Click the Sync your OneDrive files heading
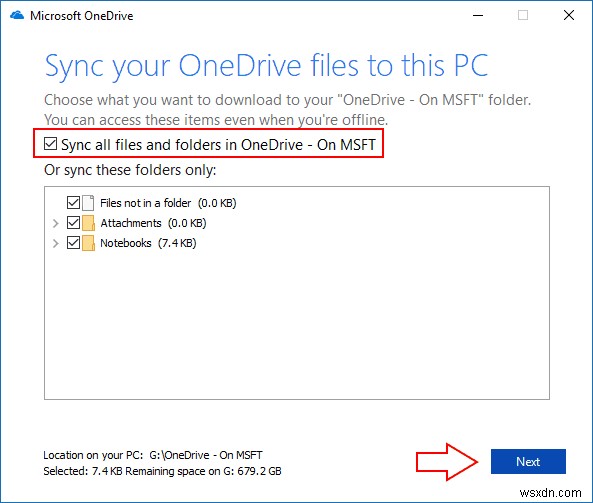The image size is (593, 503). point(267,66)
